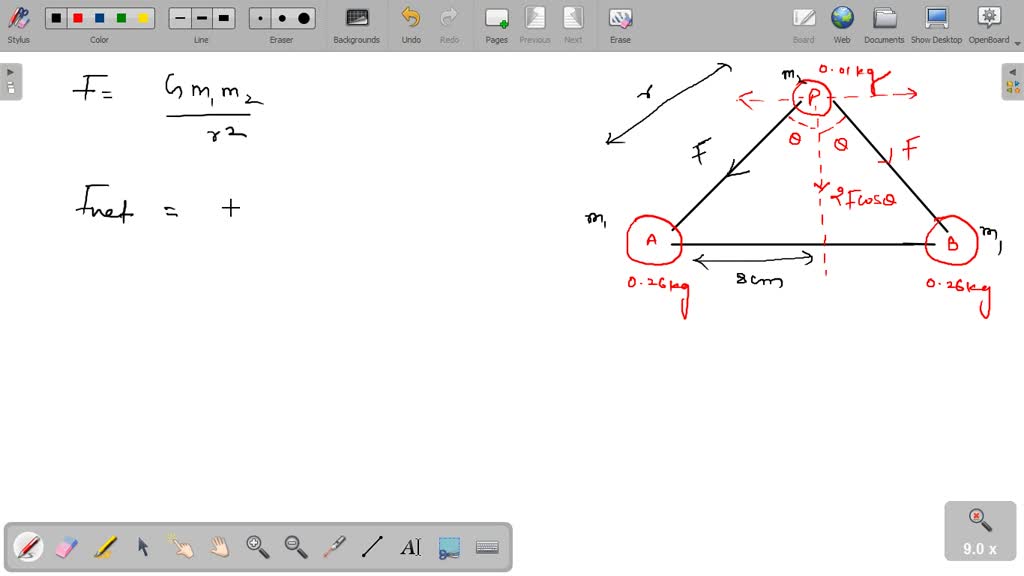Open the Text tool to add text
This screenshot has width=1024, height=576.
410,546
